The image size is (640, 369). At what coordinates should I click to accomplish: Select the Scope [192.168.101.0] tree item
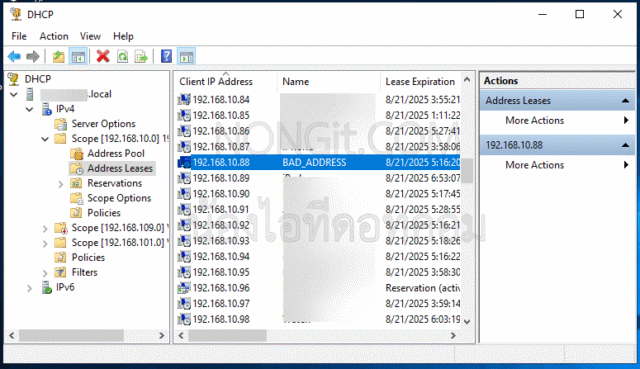(x=118, y=242)
